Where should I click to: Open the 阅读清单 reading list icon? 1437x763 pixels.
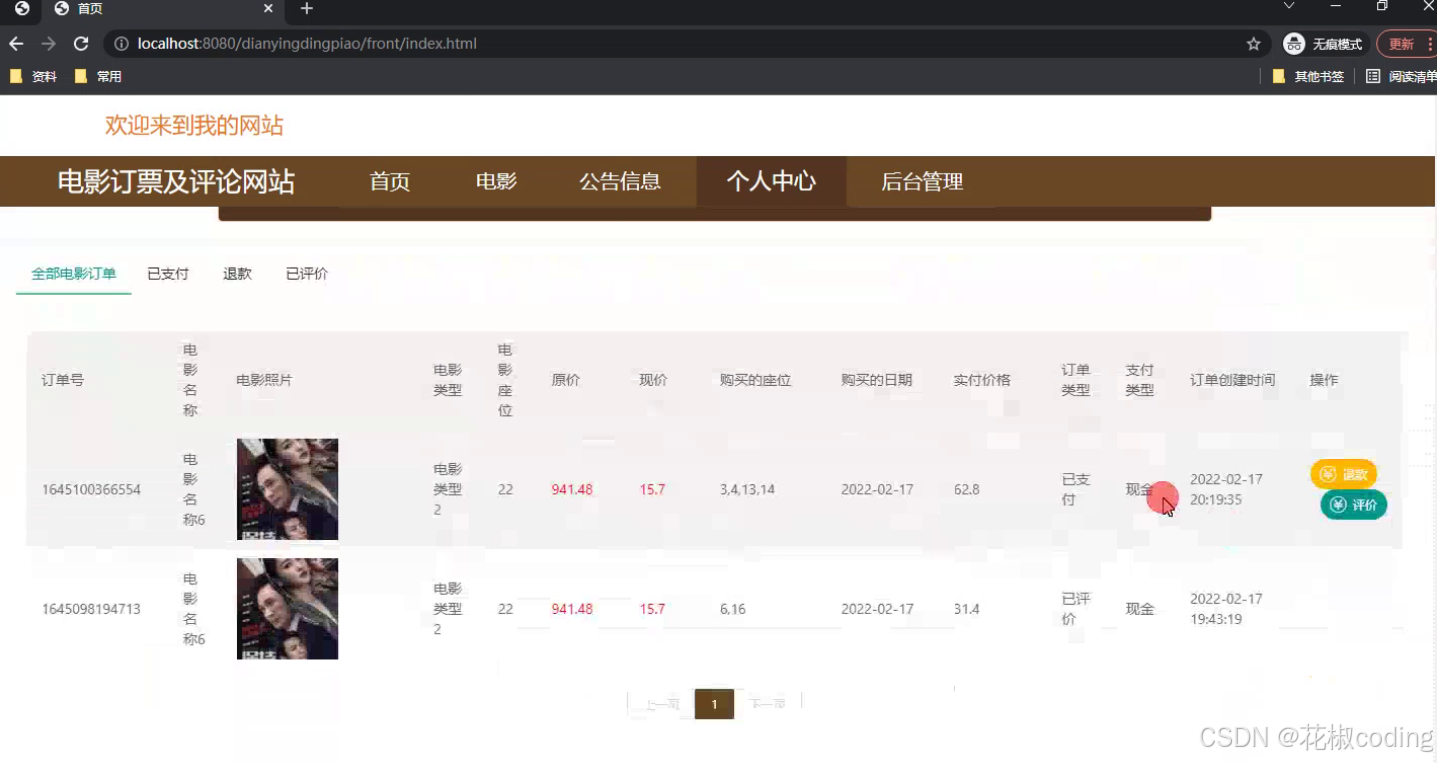(x=1372, y=75)
